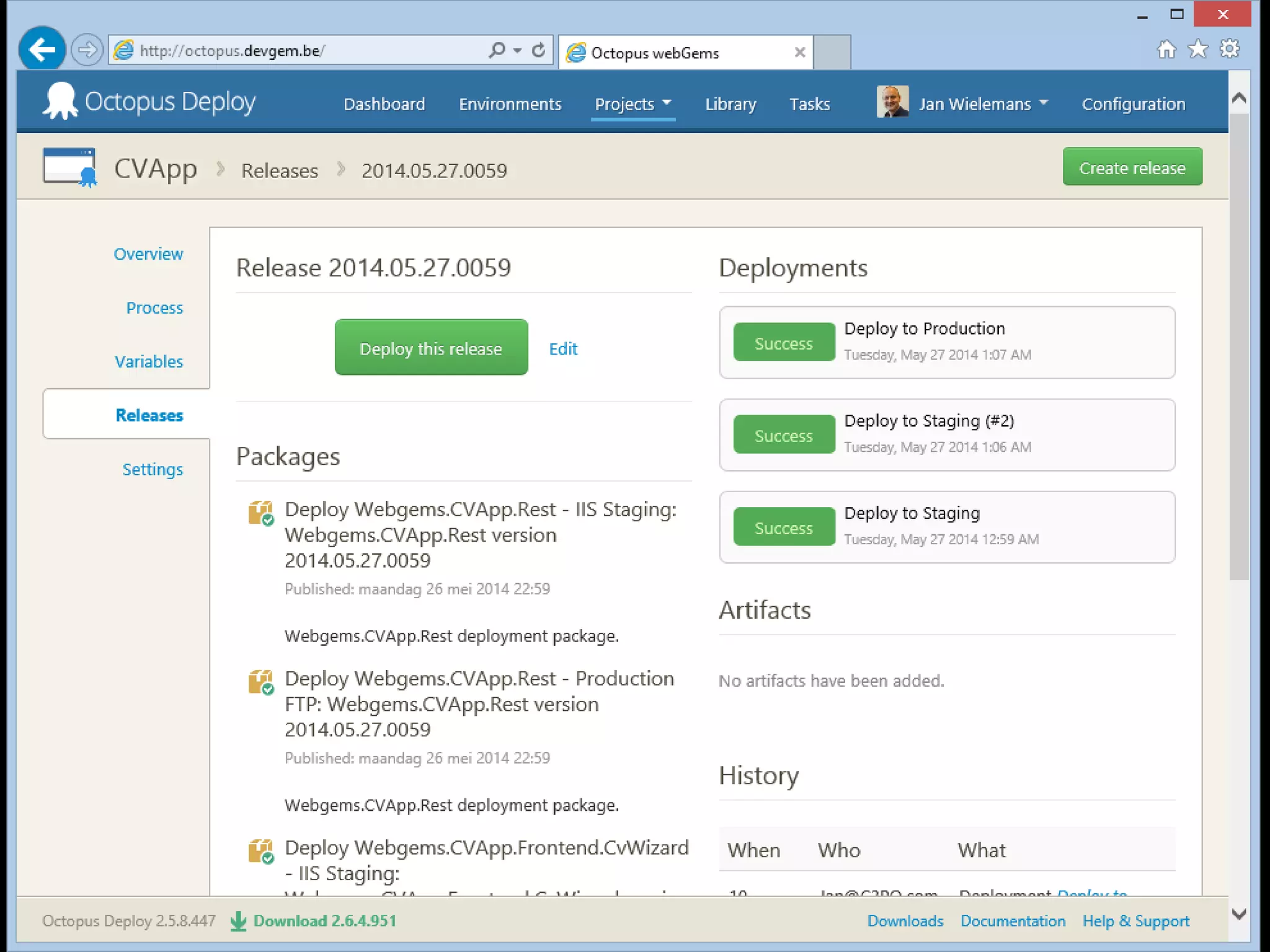Open the Help & Support footer link
Viewport: 1270px width, 952px height.
tap(1136, 922)
